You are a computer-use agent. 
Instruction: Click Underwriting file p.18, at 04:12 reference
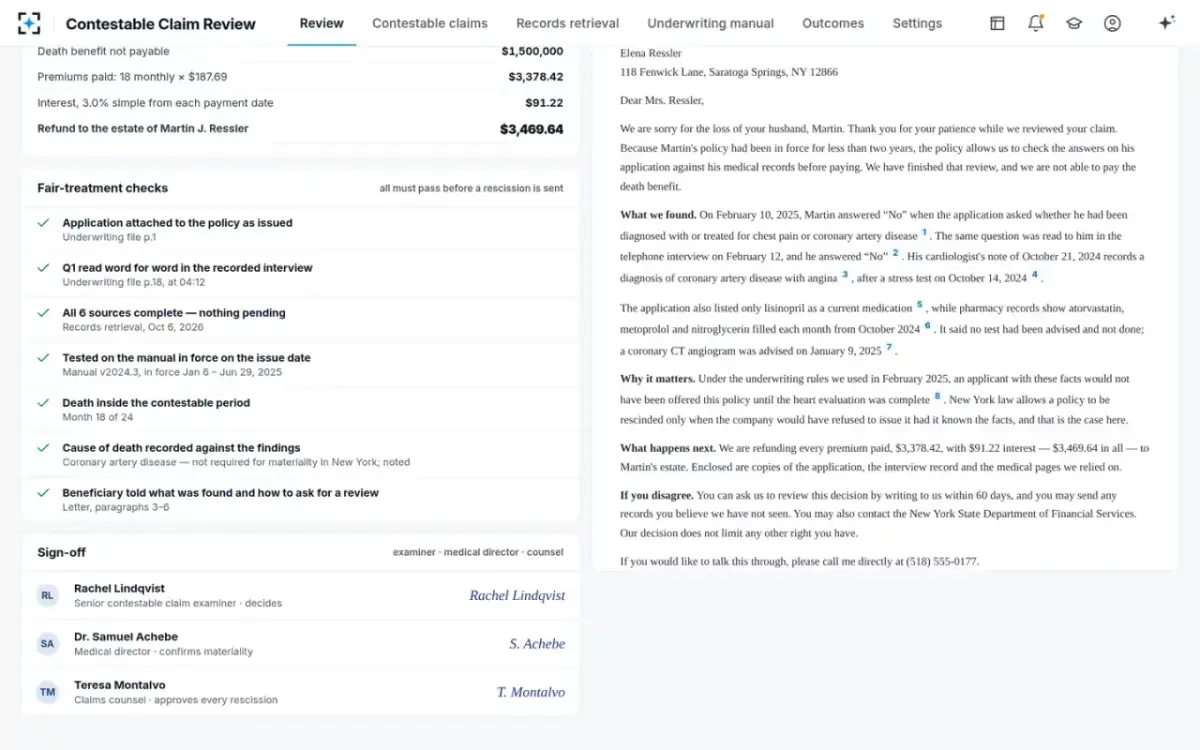coord(133,282)
